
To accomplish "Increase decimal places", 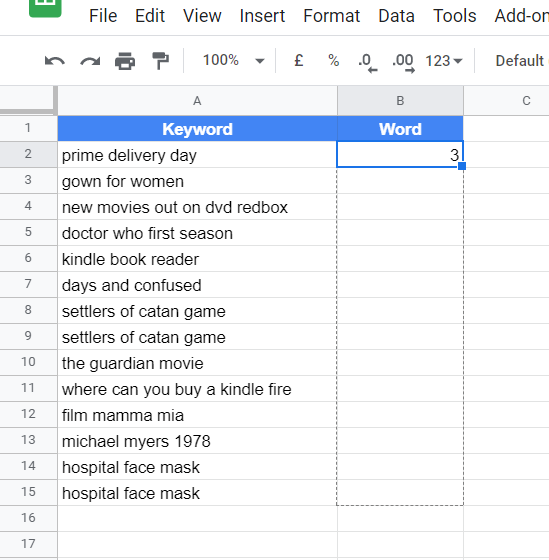I will (403, 62).
